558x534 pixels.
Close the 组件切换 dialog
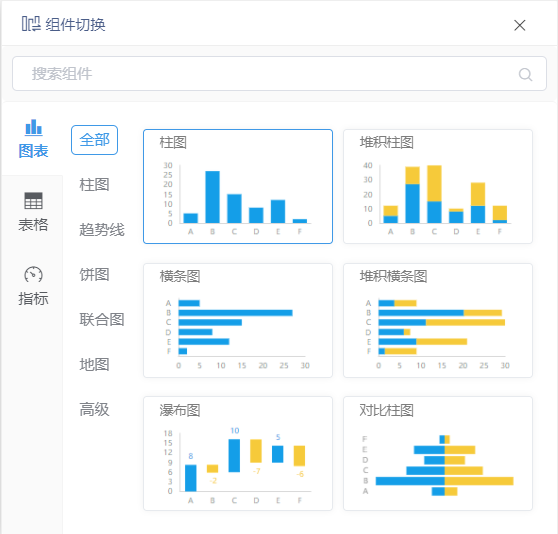[520, 25]
